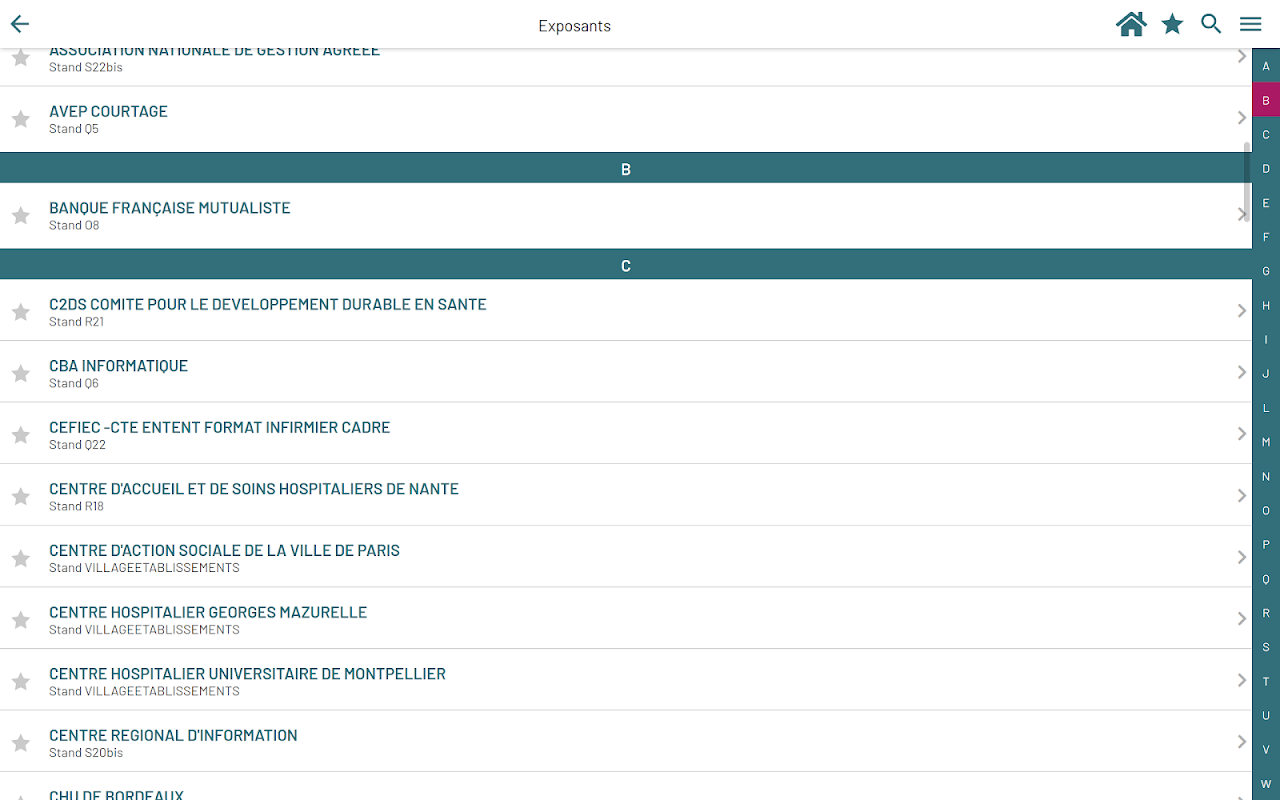Open chevron for CENTRE D'ACCUEIL ET DE SOINS
The height and width of the screenshot is (800, 1280).
[x=1242, y=496]
